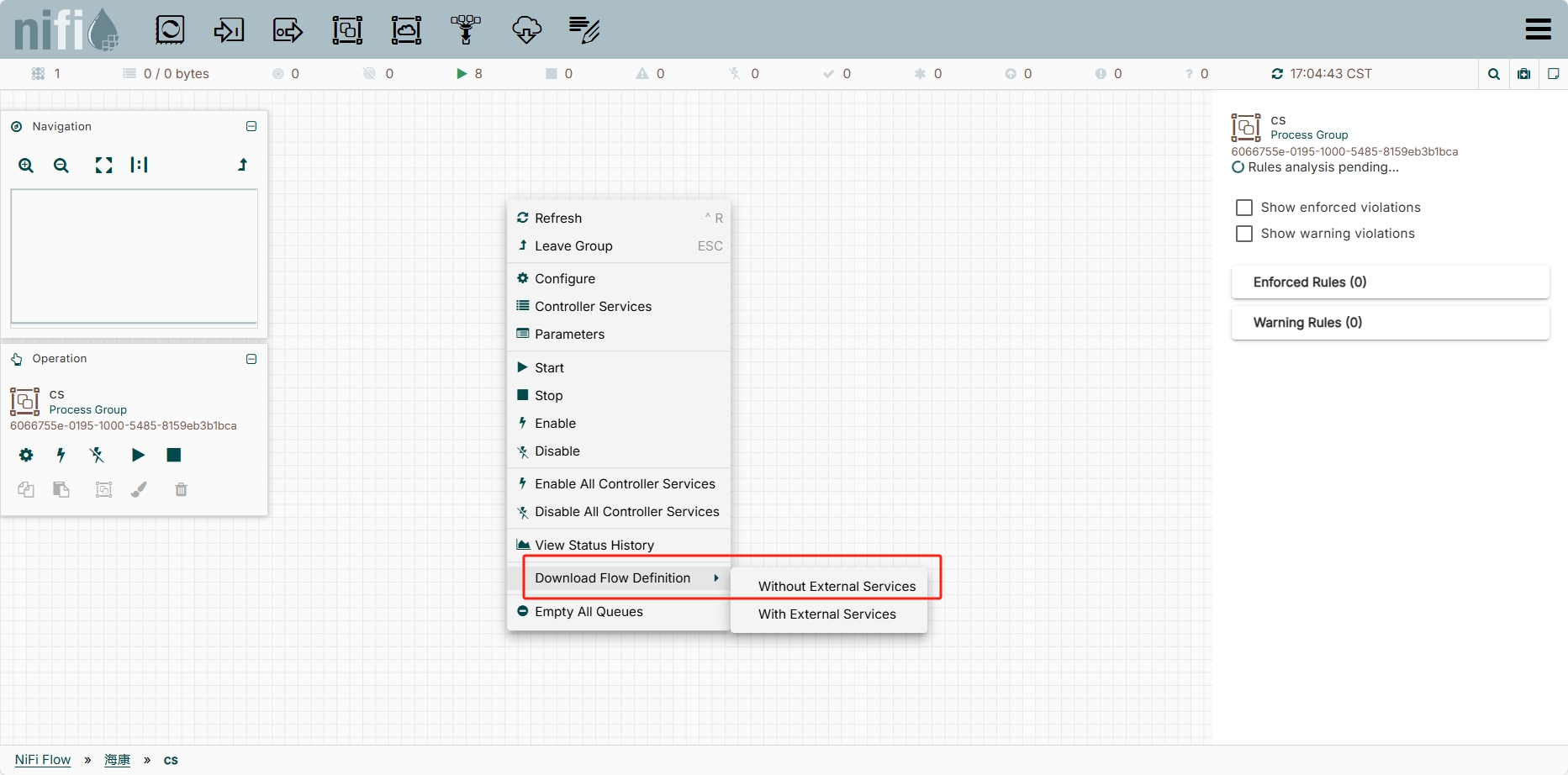This screenshot has height=775, width=1568.
Task: Open the global hamburger menu
Action: pos(1538,29)
